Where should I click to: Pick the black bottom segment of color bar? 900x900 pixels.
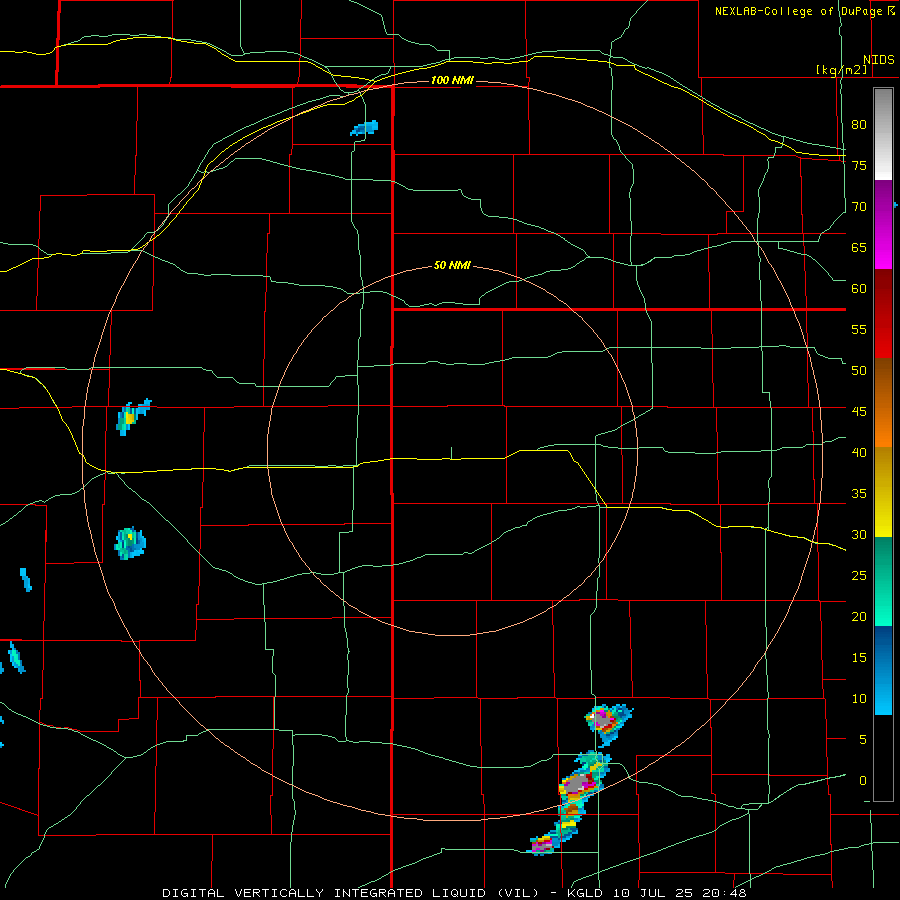883,758
